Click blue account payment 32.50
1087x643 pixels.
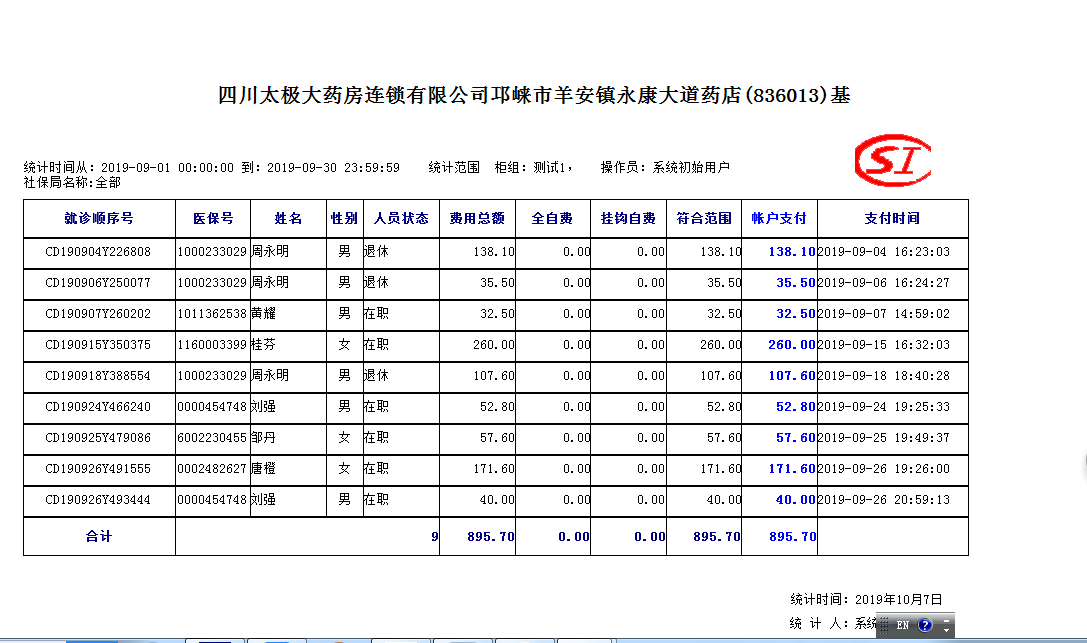click(x=796, y=314)
